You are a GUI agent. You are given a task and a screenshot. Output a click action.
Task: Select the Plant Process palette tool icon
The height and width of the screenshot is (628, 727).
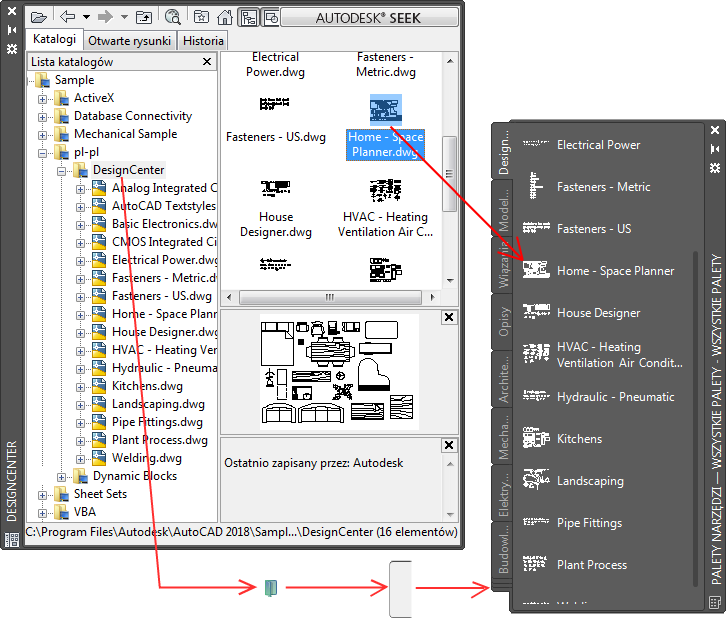pos(535,563)
